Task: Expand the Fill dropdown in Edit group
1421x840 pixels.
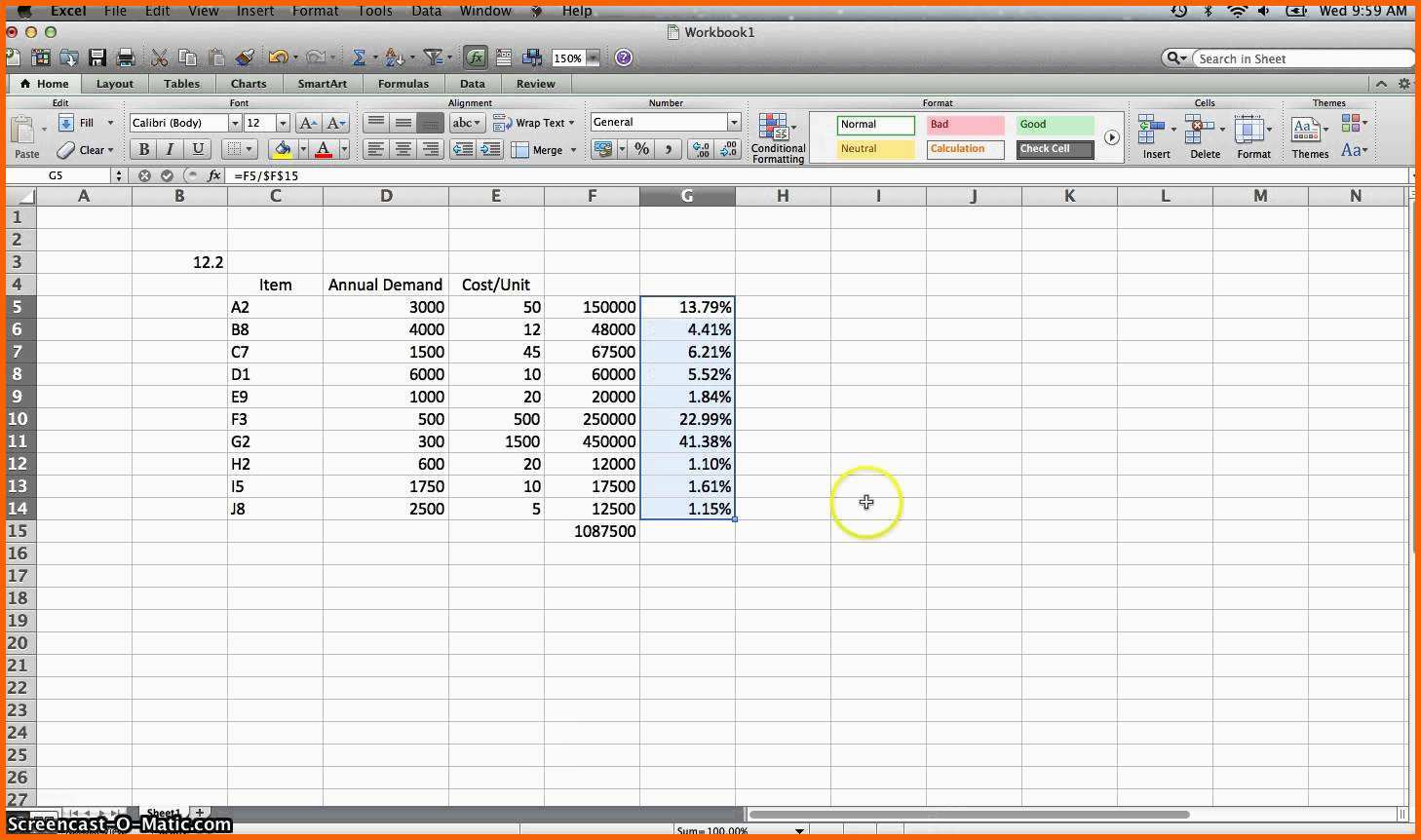Action: 110,123
